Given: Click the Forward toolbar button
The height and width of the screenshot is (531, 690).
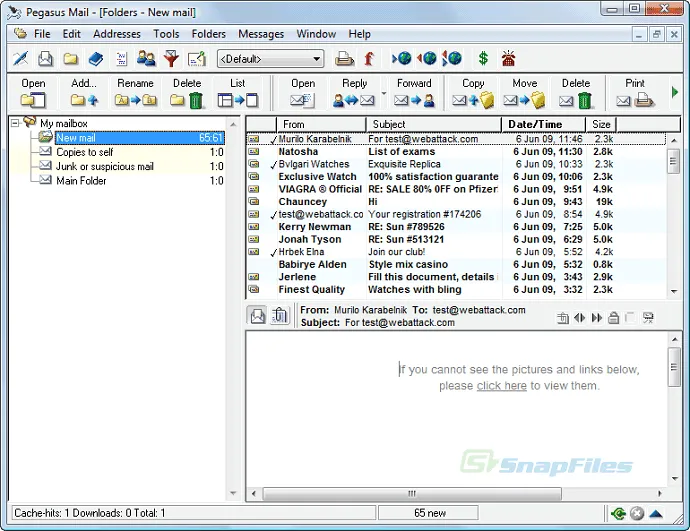Looking at the screenshot, I should click(414, 92).
